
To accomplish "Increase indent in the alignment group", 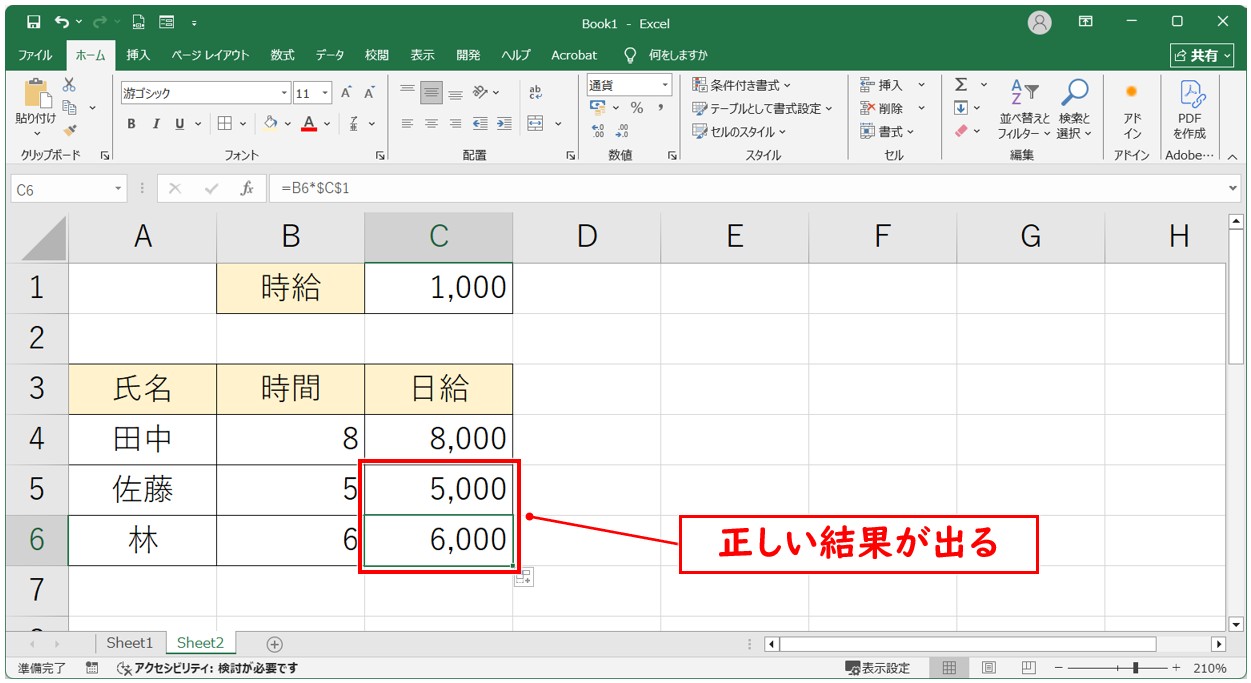I will 504,124.
